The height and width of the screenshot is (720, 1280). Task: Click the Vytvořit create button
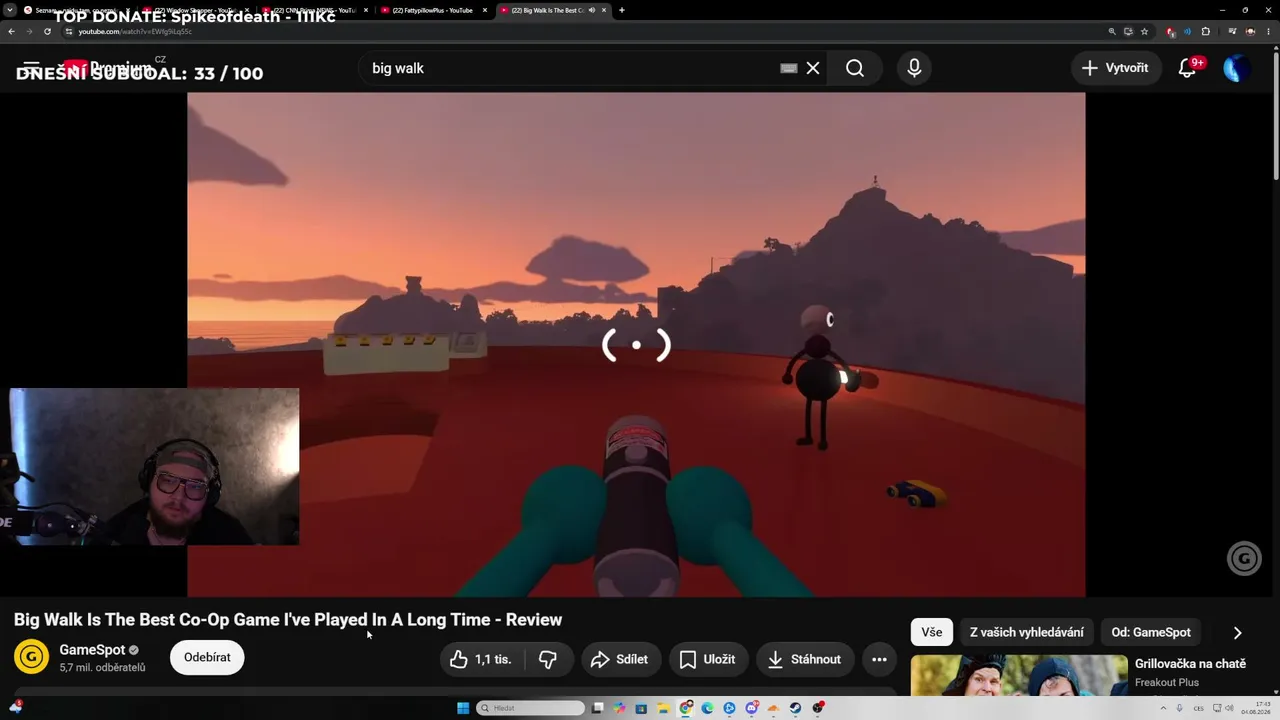click(x=1115, y=68)
